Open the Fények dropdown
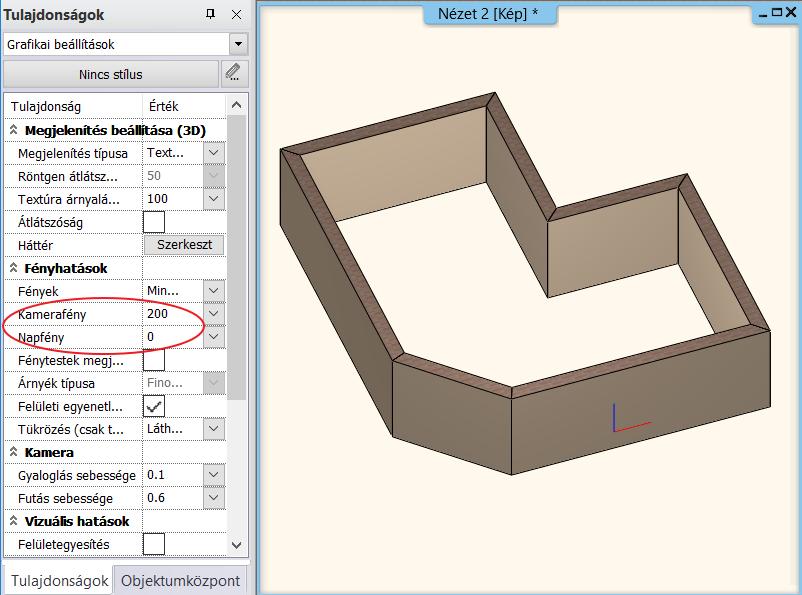Viewport: 802px width, 595px height. 214,291
